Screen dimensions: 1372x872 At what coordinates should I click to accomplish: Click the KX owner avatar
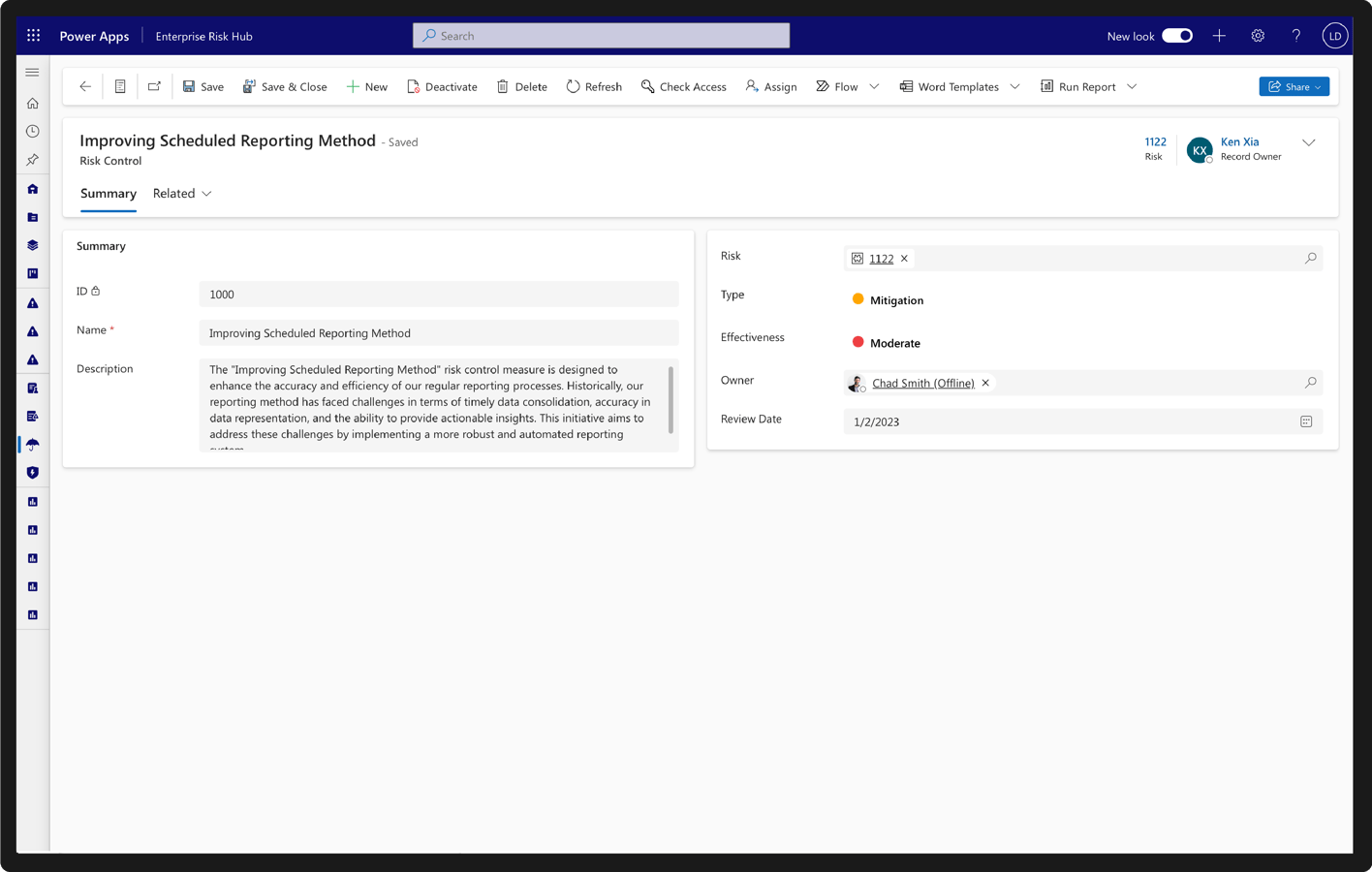pos(1200,150)
